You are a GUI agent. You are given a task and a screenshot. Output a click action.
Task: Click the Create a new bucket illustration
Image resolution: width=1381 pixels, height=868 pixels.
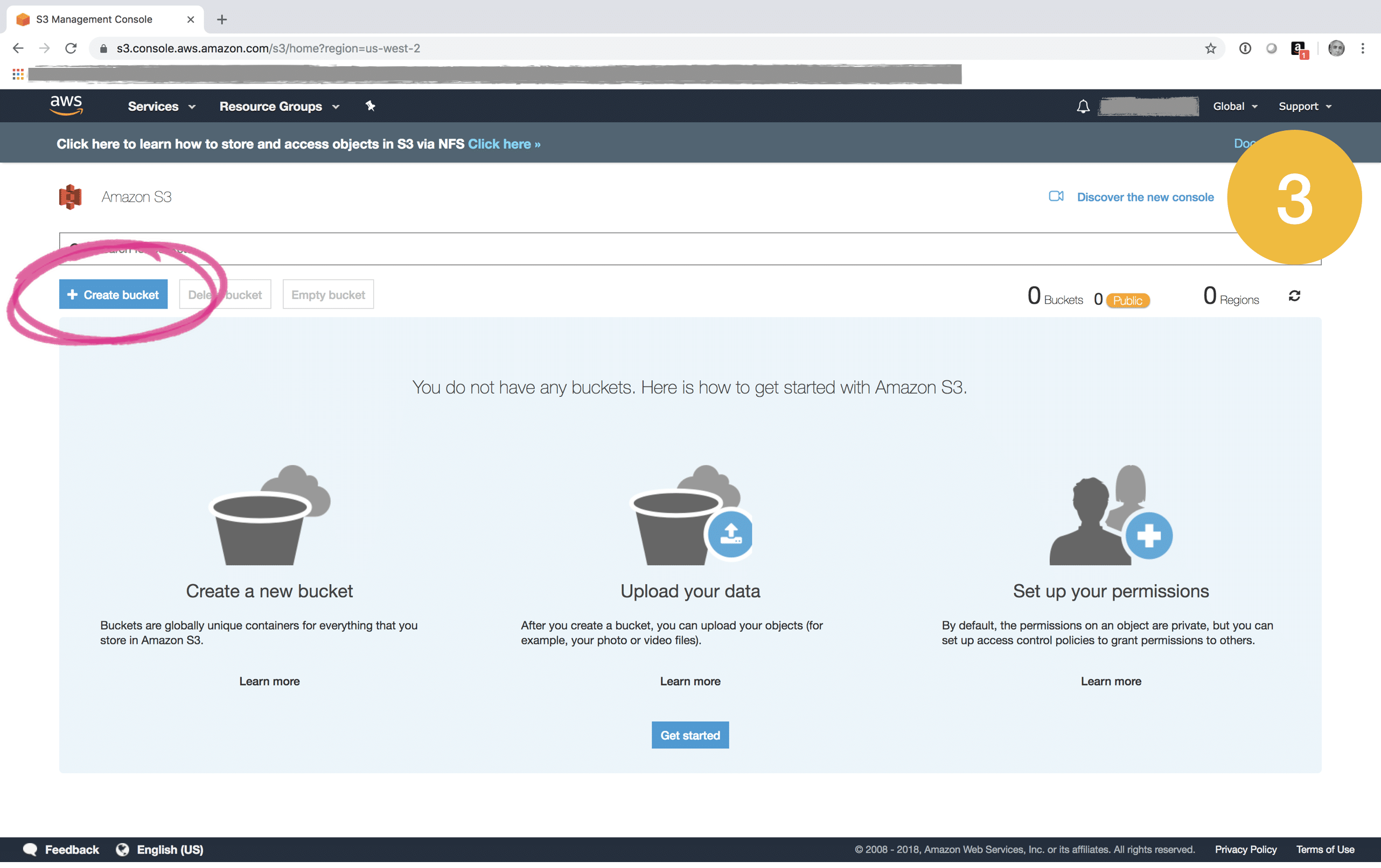point(269,514)
